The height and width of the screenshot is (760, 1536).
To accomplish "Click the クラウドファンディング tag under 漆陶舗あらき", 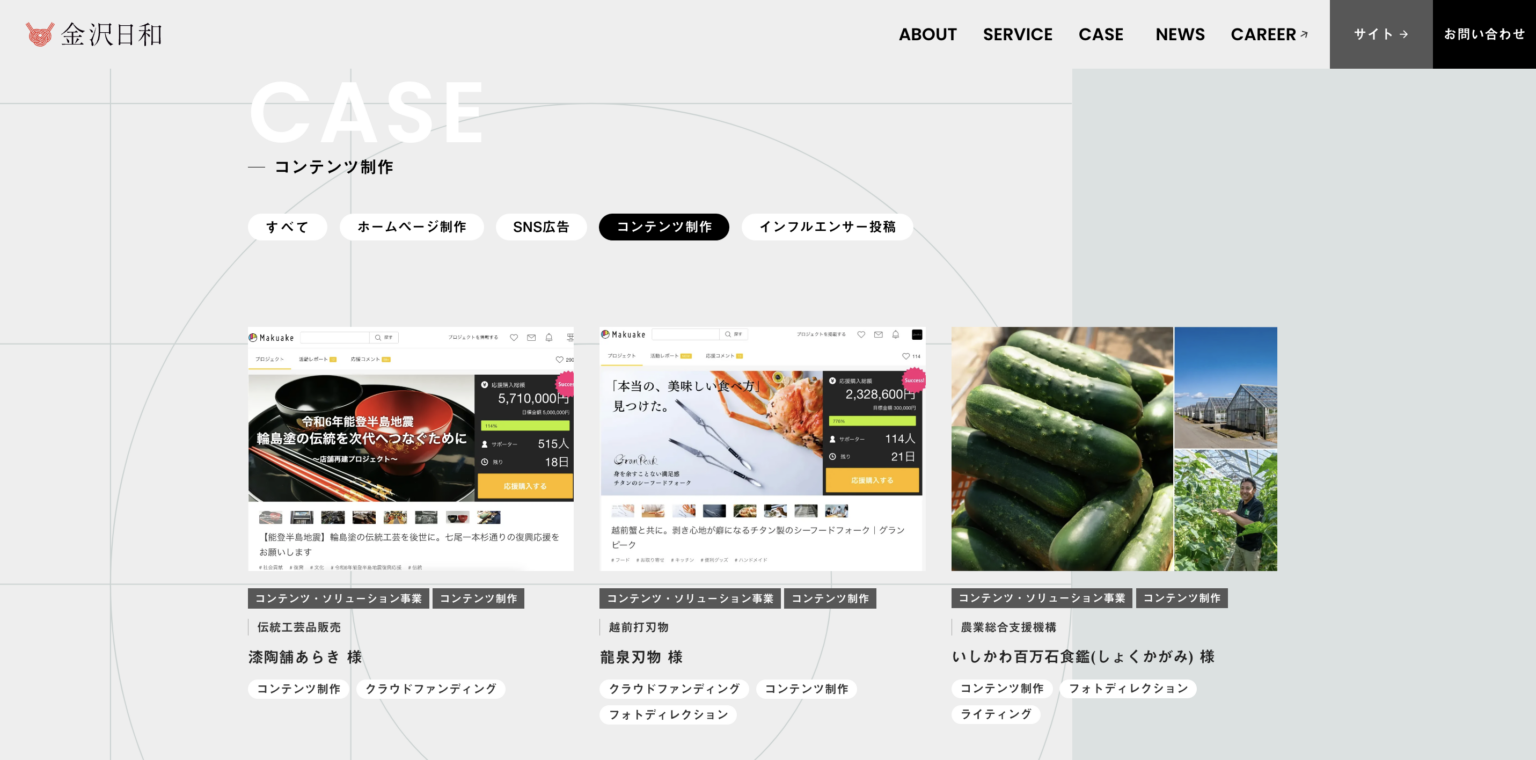I will [430, 689].
